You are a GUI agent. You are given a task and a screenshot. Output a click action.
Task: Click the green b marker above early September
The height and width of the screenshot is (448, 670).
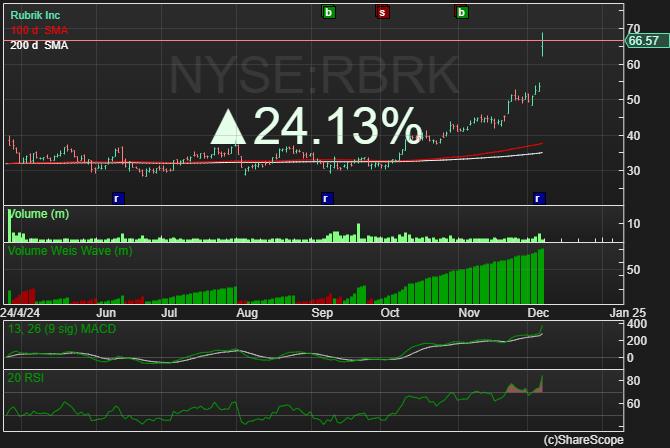pos(328,12)
